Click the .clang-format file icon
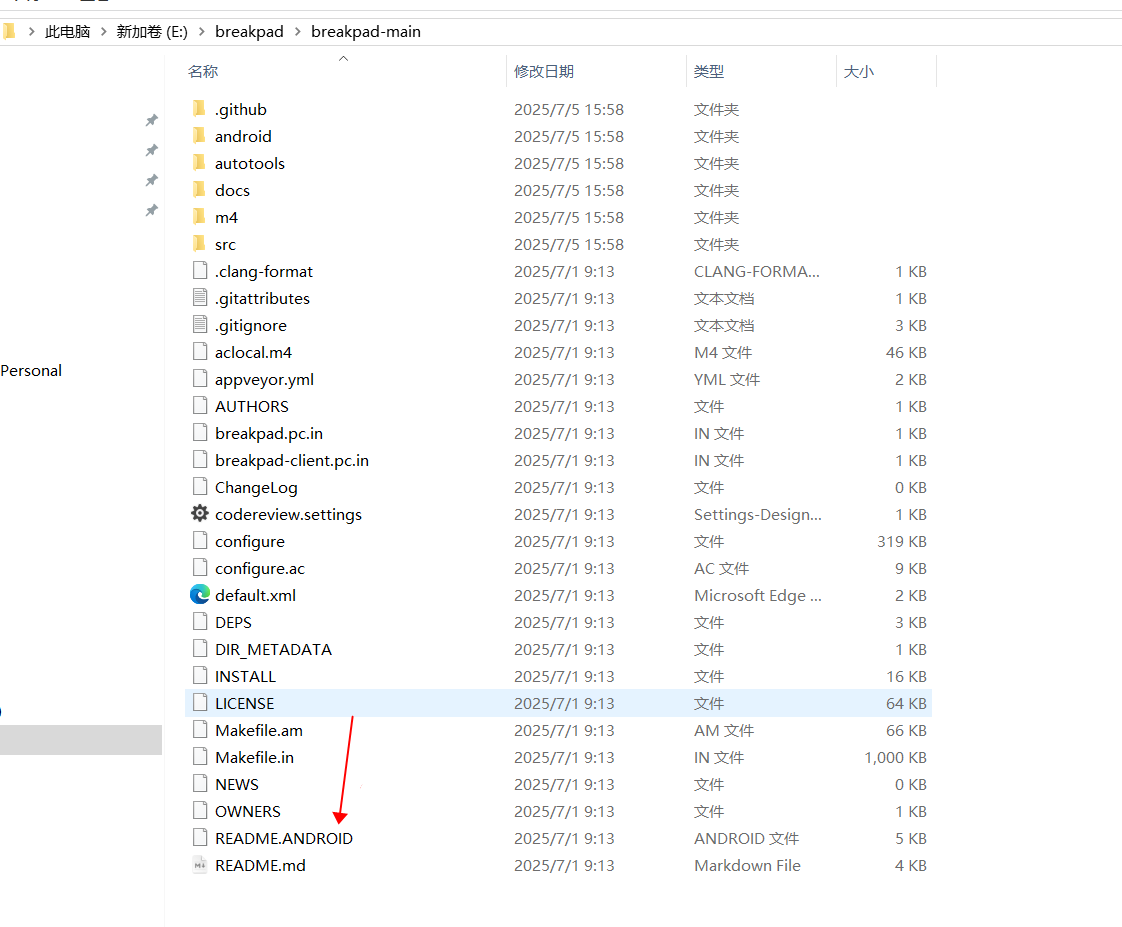Viewport: 1122px width, 927px height. tap(200, 271)
